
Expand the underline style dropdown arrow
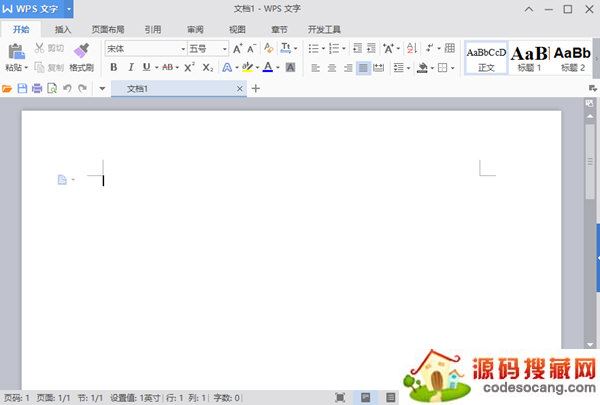click(x=157, y=68)
